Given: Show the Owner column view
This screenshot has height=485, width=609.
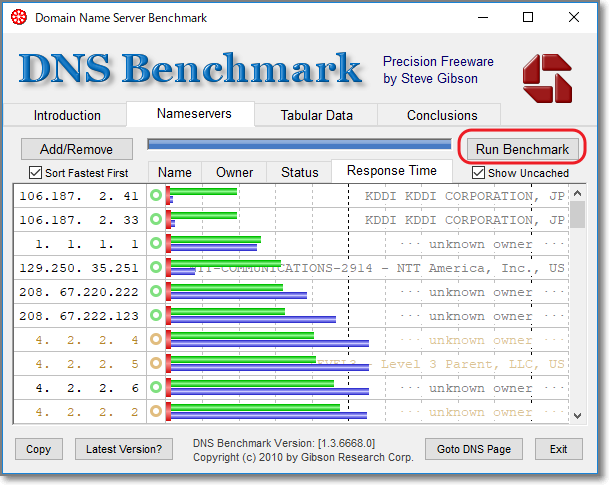Looking at the screenshot, I should [x=235, y=172].
